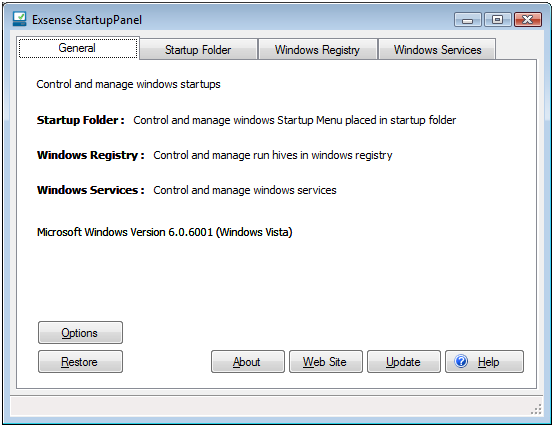Click the bold 'Startup Folder :' label

[x=81, y=120]
